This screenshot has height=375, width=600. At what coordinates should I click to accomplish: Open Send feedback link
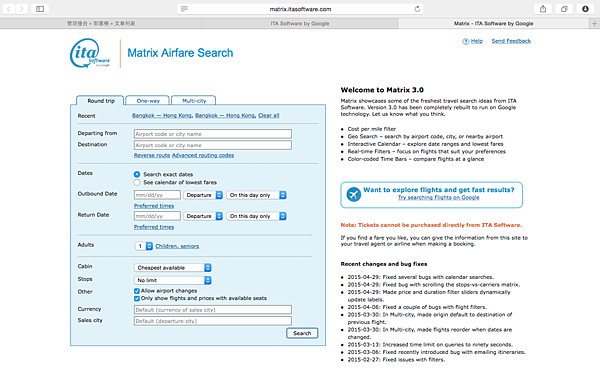[511, 41]
